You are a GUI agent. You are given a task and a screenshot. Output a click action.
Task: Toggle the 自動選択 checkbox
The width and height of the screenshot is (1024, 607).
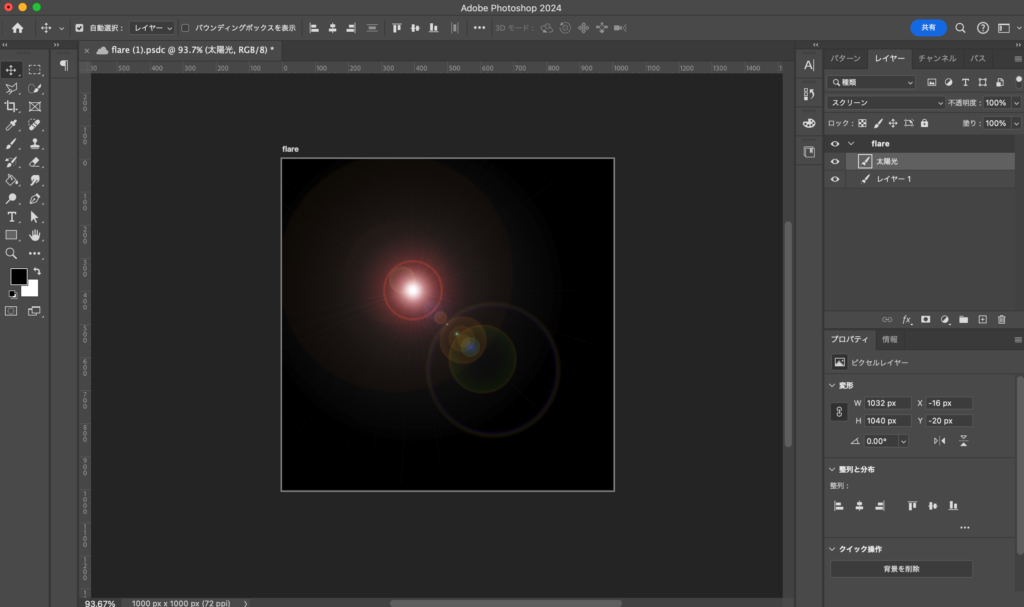80,28
